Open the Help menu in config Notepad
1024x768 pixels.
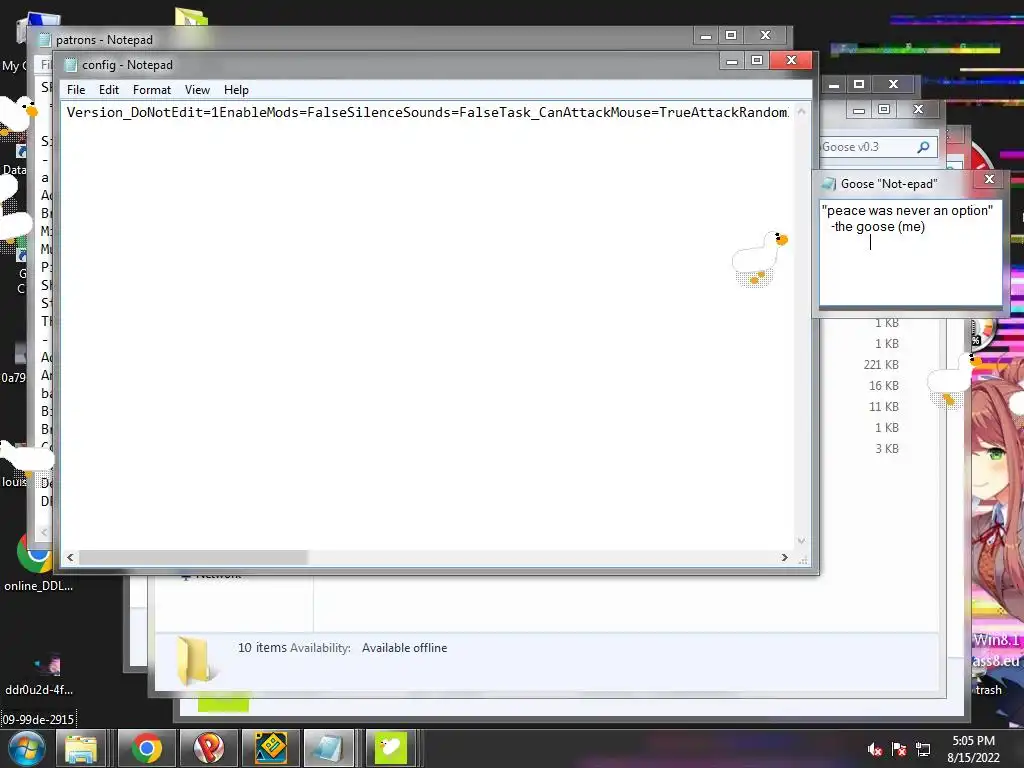pyautogui.click(x=236, y=89)
